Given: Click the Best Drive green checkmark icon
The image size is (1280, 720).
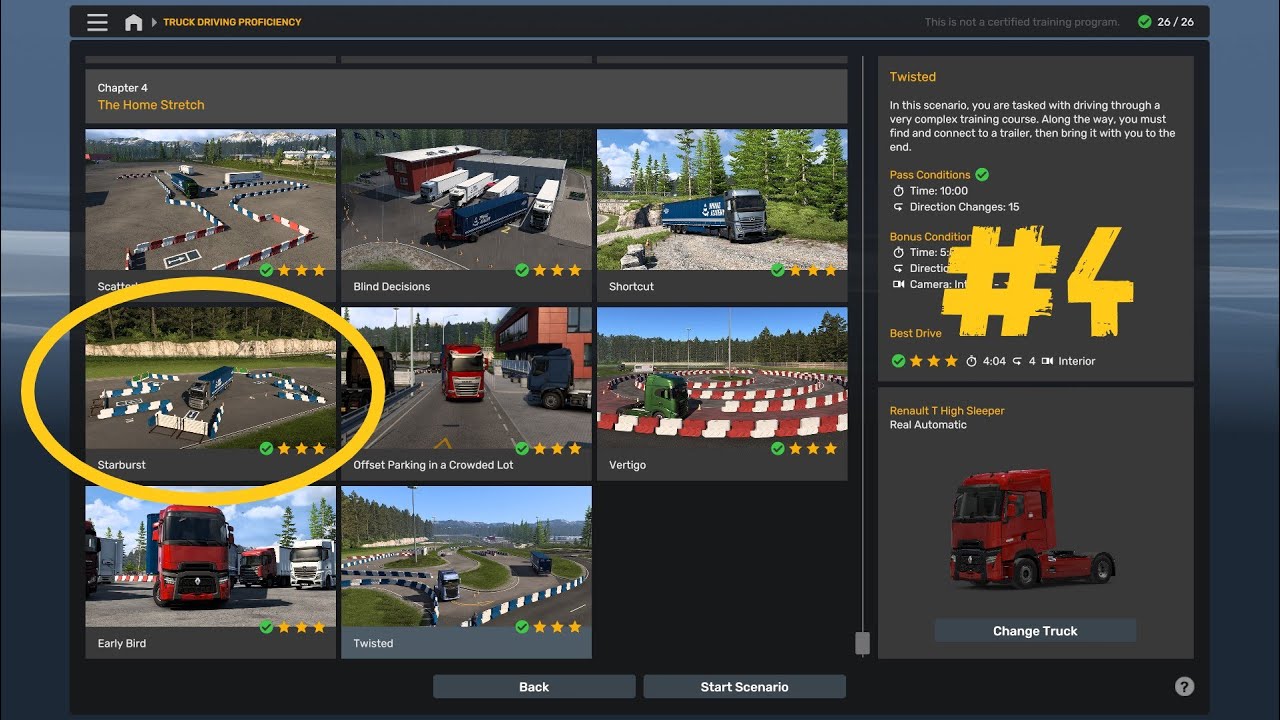Looking at the screenshot, I should click(x=898, y=361).
